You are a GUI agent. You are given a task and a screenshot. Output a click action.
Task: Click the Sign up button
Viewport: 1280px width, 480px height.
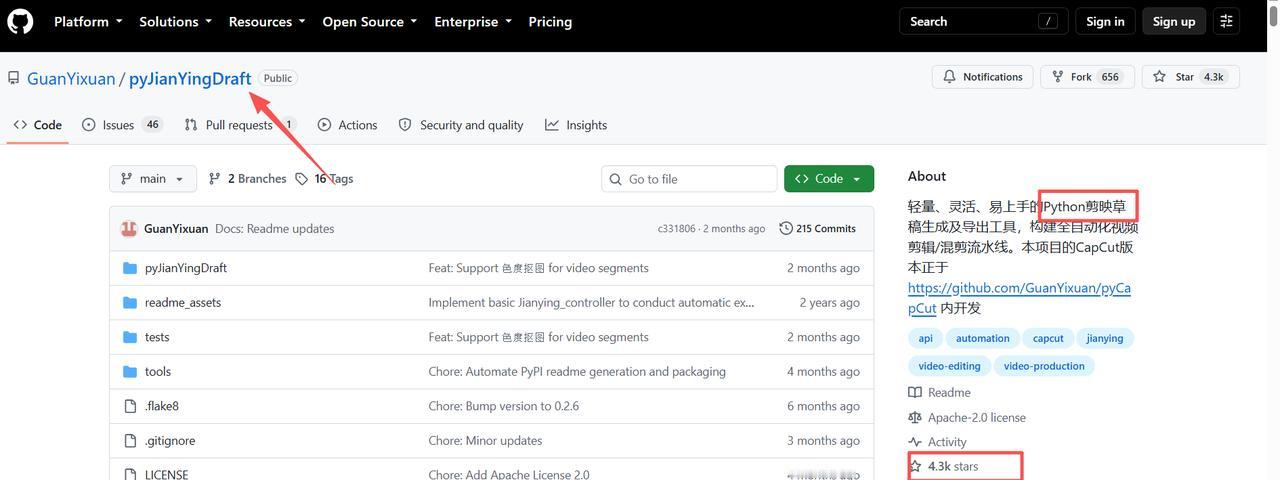pos(1174,21)
